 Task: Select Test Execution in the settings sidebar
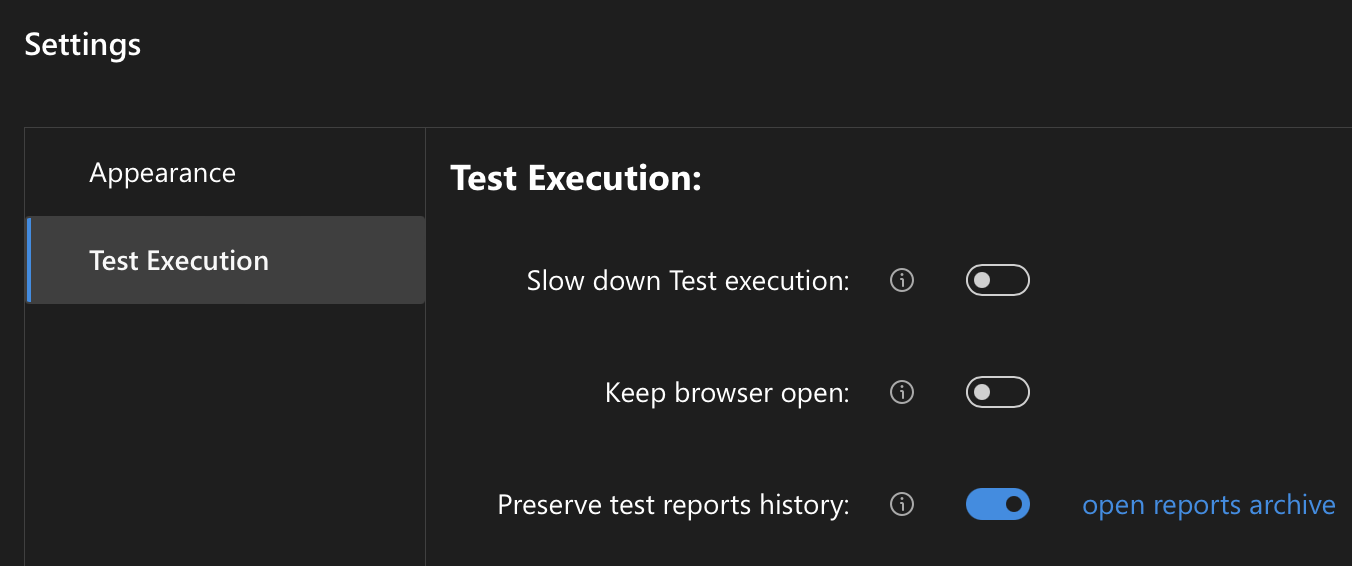(x=179, y=261)
